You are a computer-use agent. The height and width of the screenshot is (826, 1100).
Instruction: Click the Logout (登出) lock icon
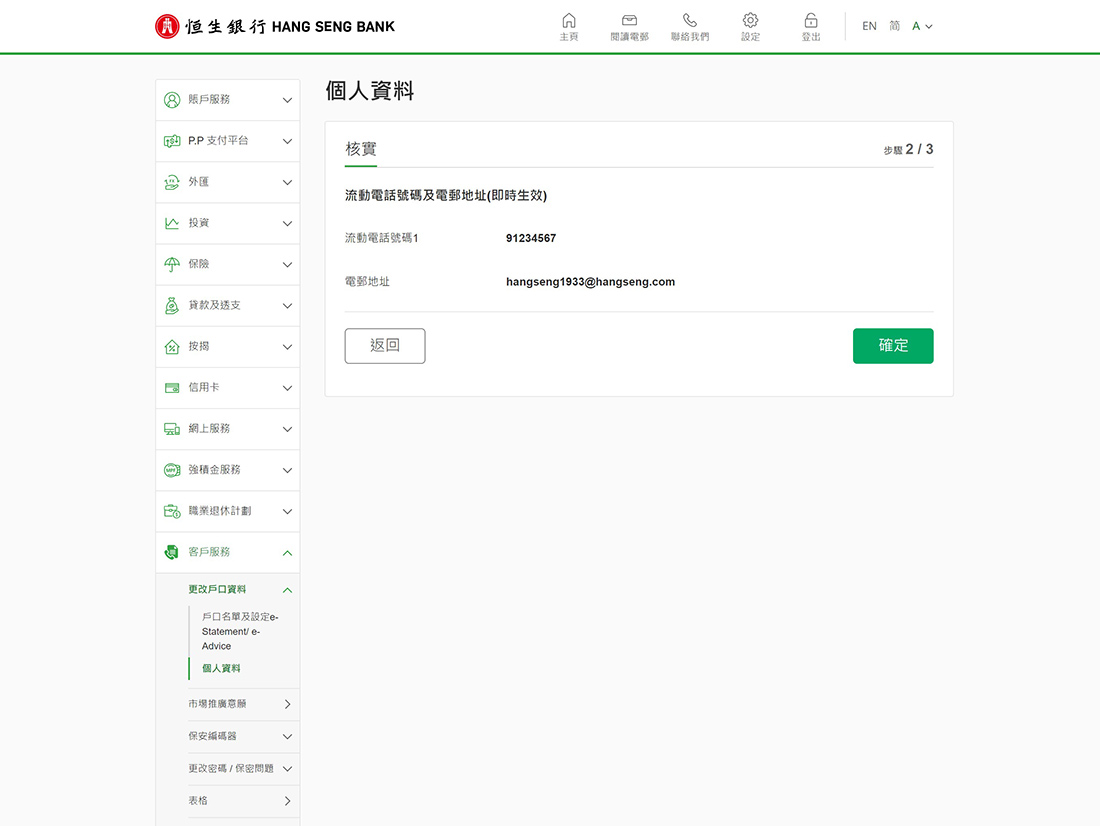(x=811, y=21)
